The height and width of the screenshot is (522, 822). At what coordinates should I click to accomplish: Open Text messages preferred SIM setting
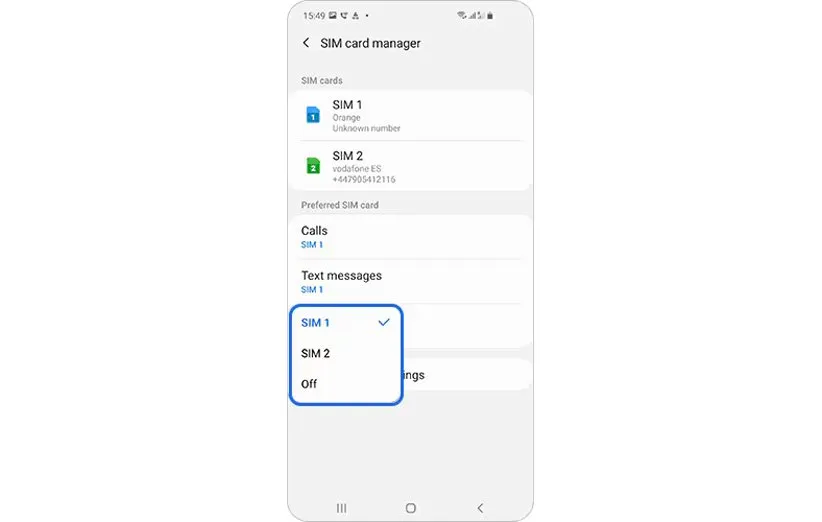point(410,281)
